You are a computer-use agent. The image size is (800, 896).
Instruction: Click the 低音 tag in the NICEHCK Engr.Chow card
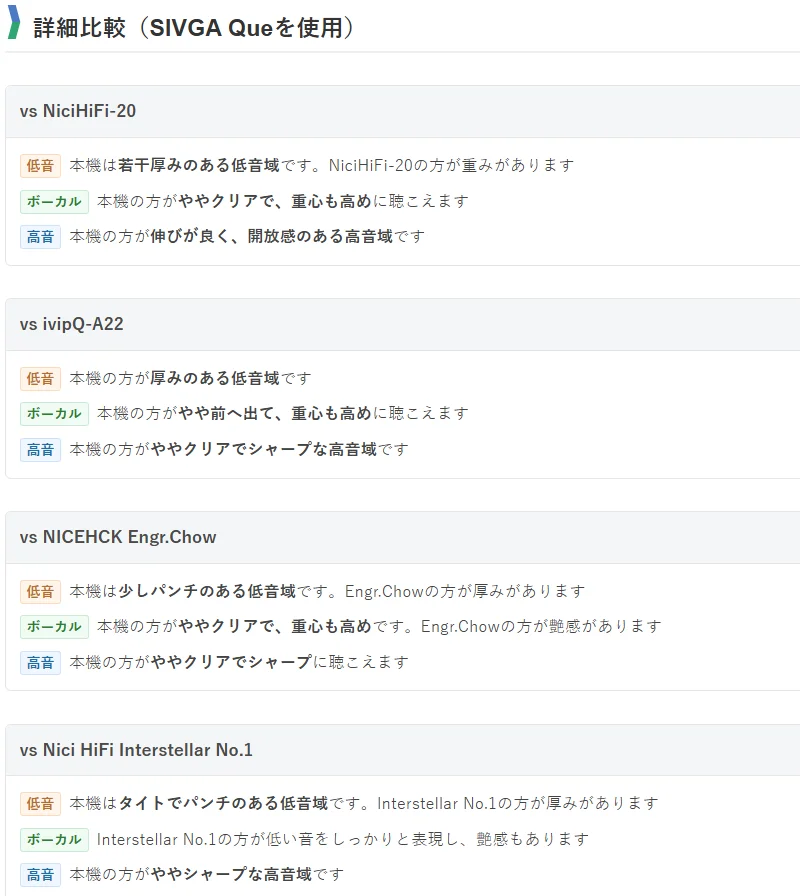pos(40,591)
